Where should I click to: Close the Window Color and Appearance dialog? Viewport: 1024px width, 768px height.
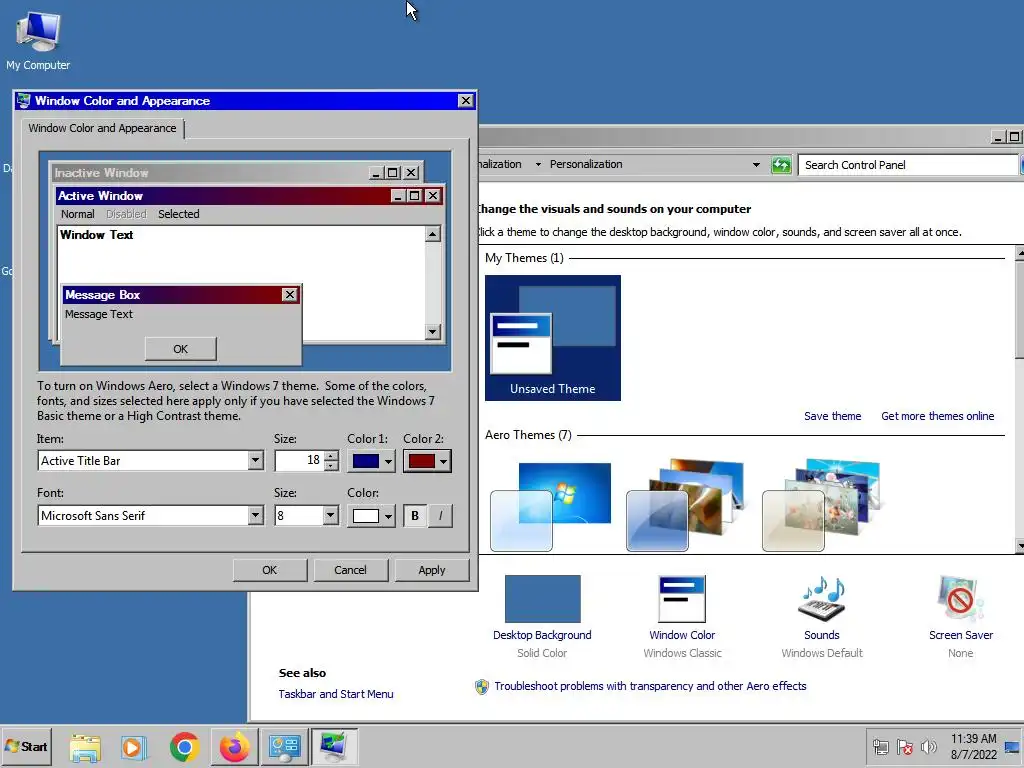coord(466,101)
